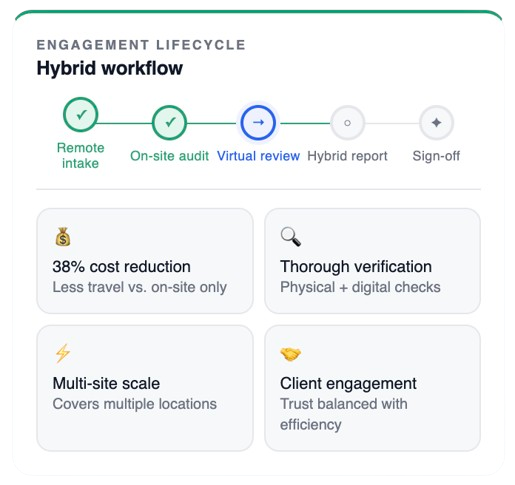Select the Virtual review label
Viewport: 515px width, 485px height.
[258, 156]
